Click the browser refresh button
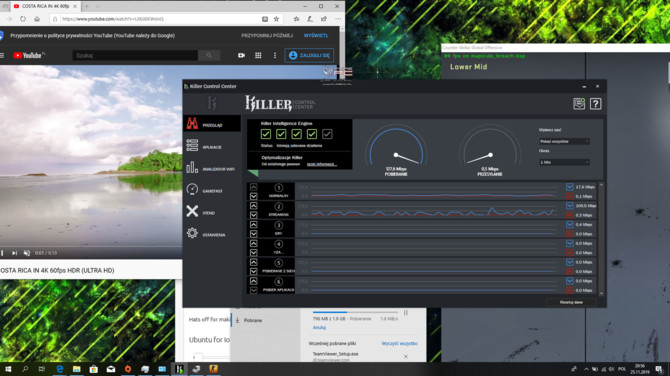This screenshot has height=376, width=670. click(23, 19)
